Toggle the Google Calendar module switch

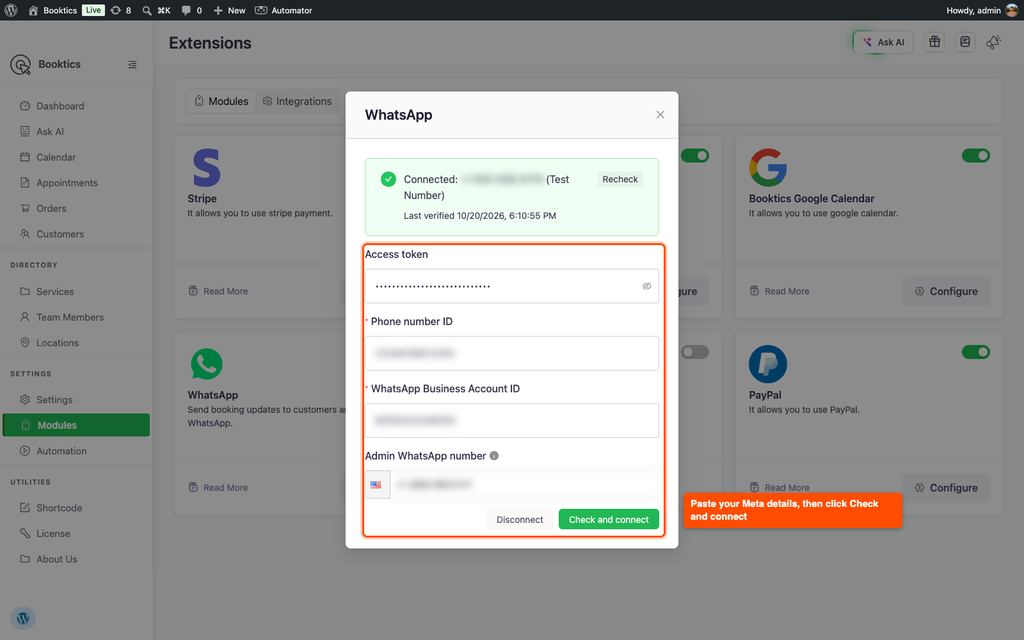(x=976, y=155)
